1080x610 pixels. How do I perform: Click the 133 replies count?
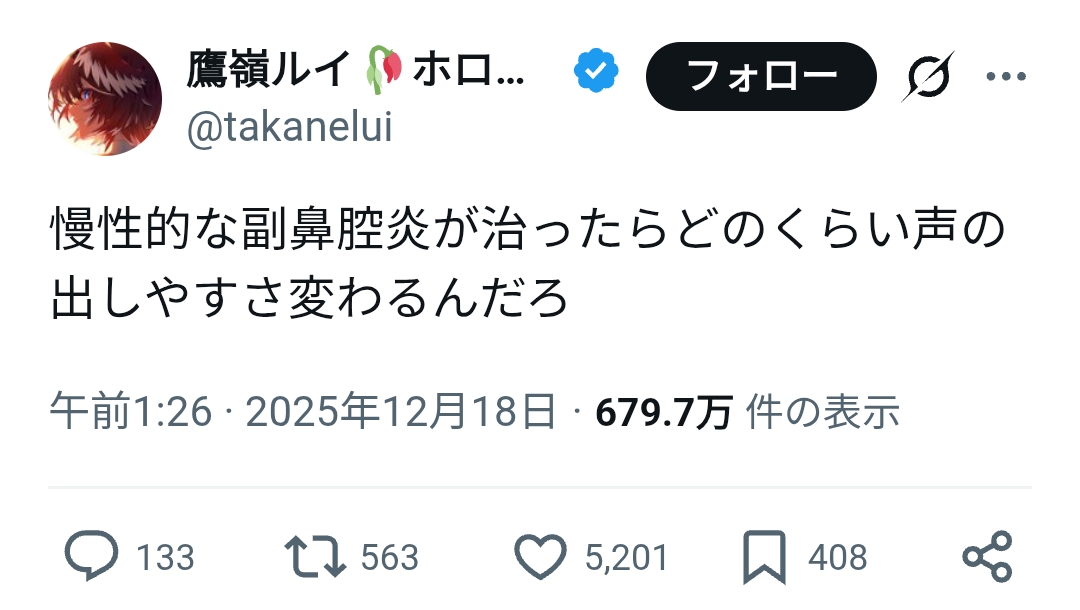coord(164,557)
